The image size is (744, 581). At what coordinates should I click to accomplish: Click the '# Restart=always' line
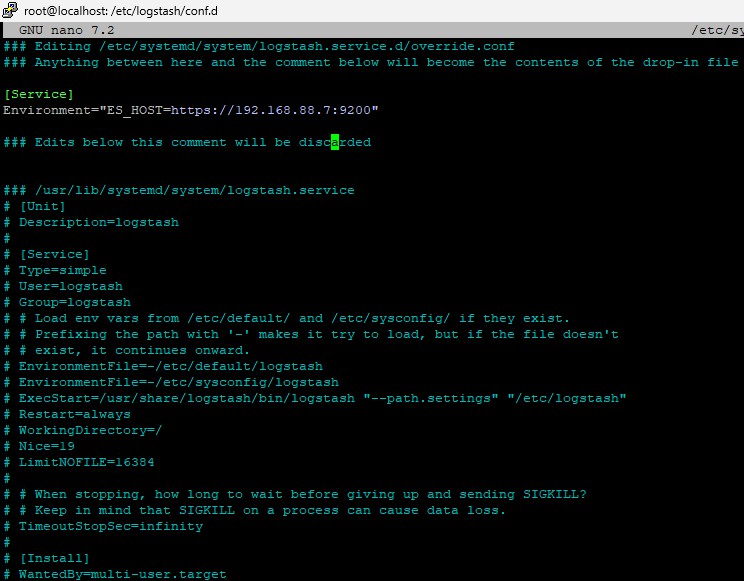[x=67, y=414]
